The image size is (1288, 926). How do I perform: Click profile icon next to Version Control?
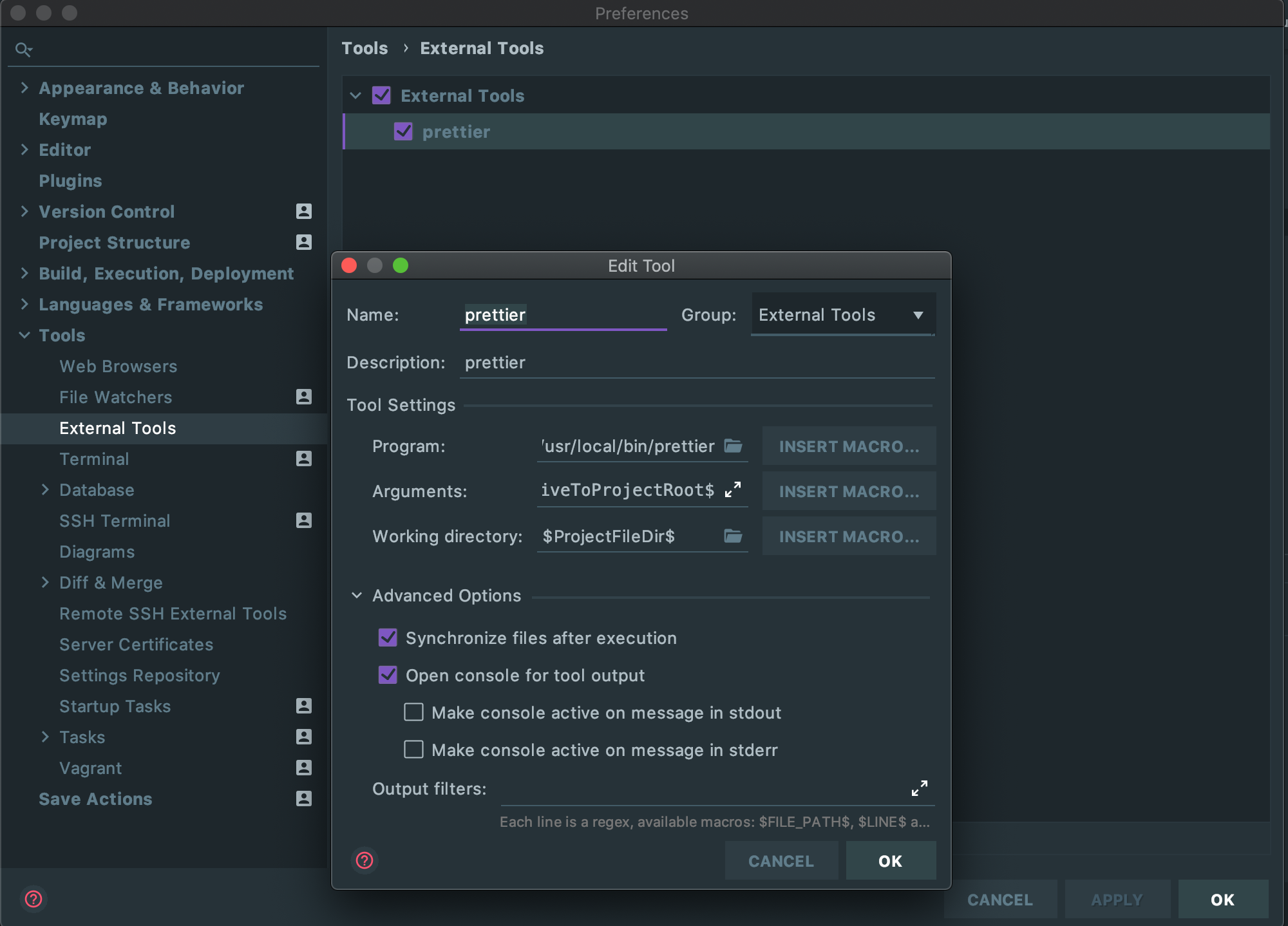(x=303, y=211)
